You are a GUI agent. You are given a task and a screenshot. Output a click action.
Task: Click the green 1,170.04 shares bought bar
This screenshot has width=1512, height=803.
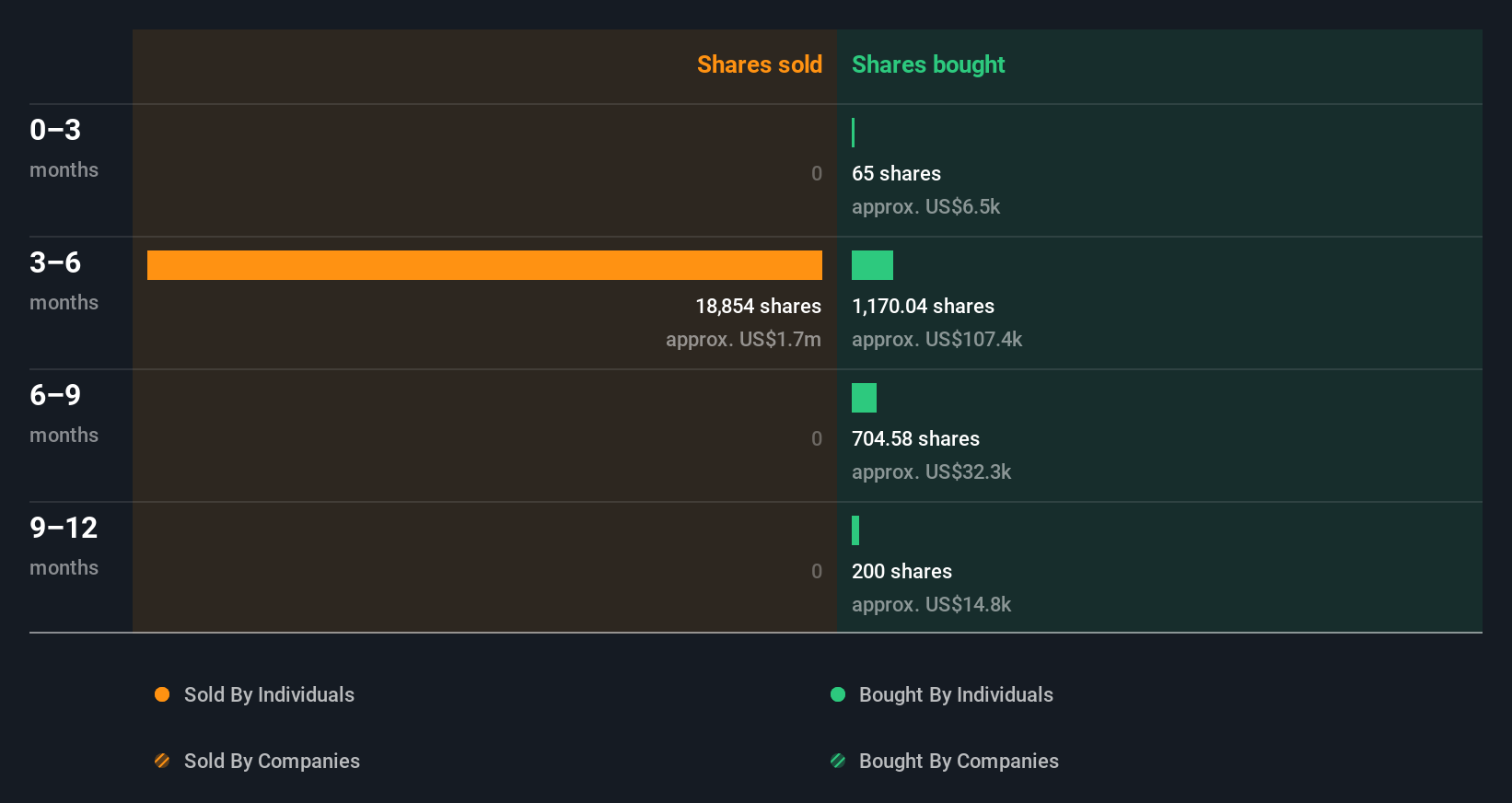[x=872, y=265]
